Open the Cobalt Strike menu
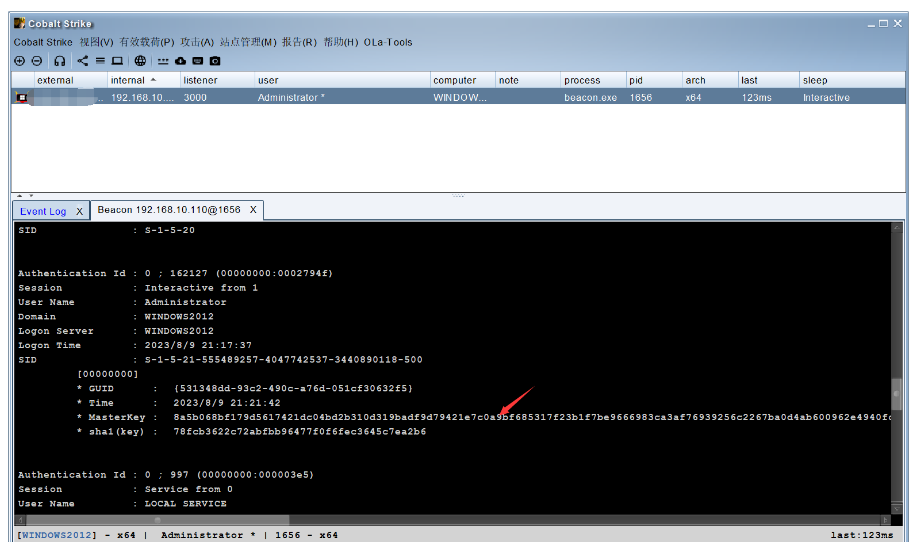 43,42
